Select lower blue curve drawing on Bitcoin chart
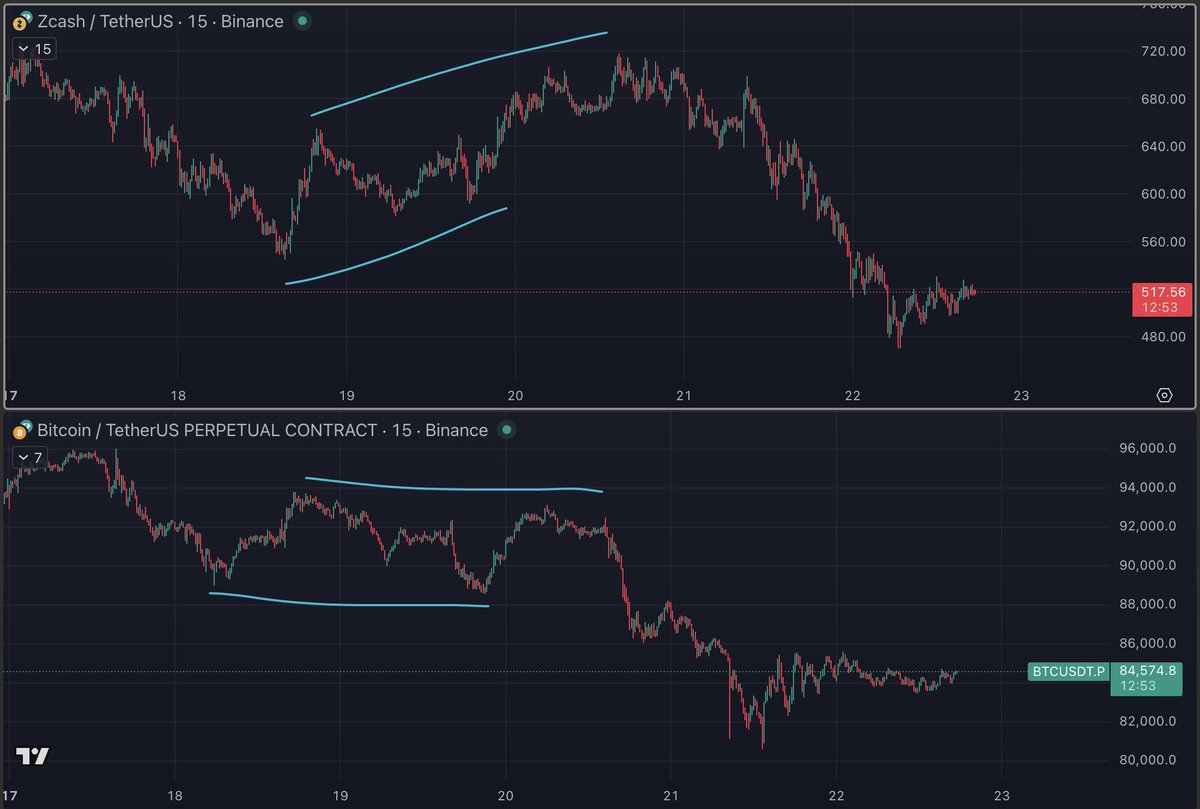This screenshot has width=1200, height=809. 350,603
